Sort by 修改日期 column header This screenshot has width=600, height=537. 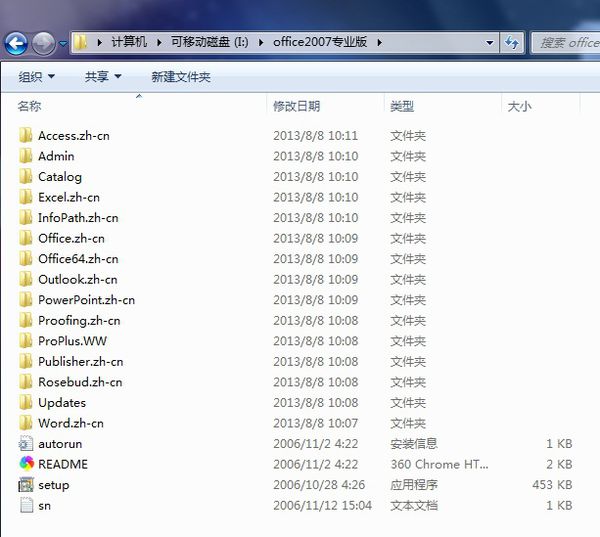pos(296,106)
